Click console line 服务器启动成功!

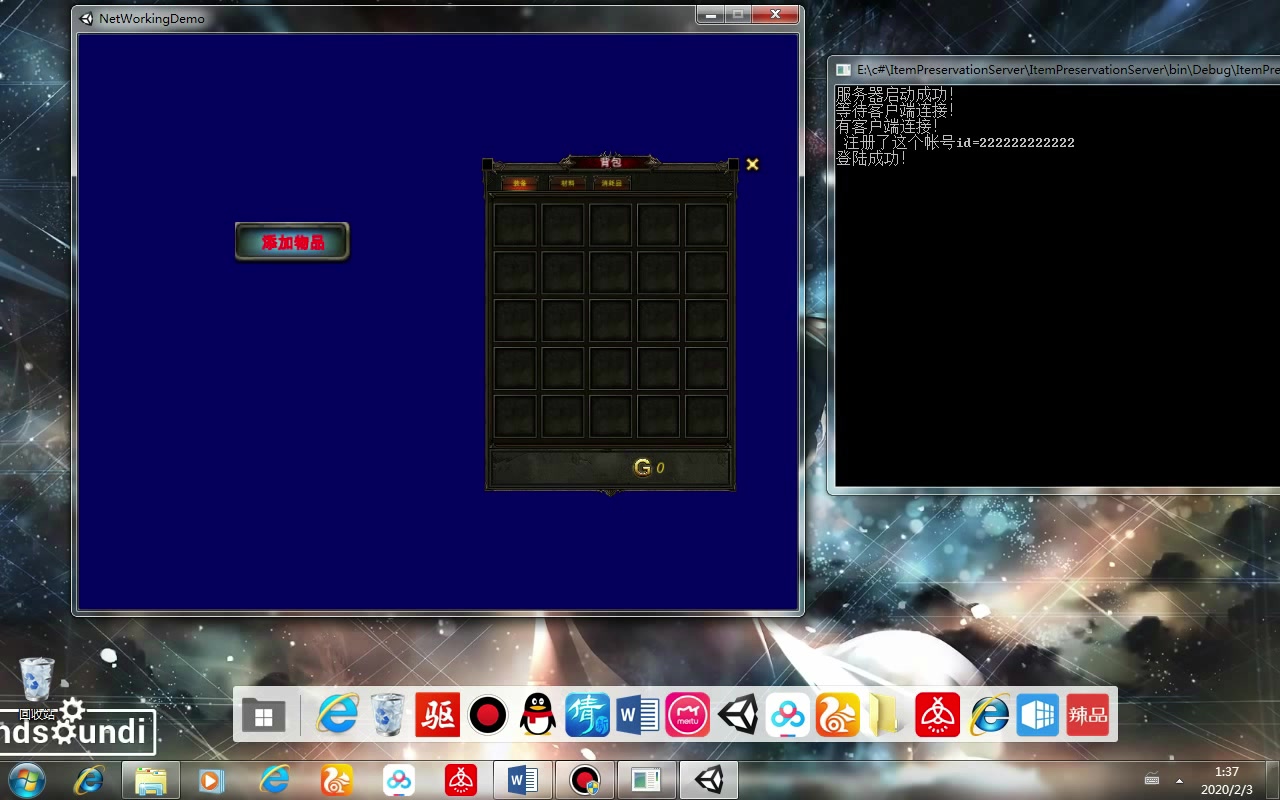(x=895, y=94)
